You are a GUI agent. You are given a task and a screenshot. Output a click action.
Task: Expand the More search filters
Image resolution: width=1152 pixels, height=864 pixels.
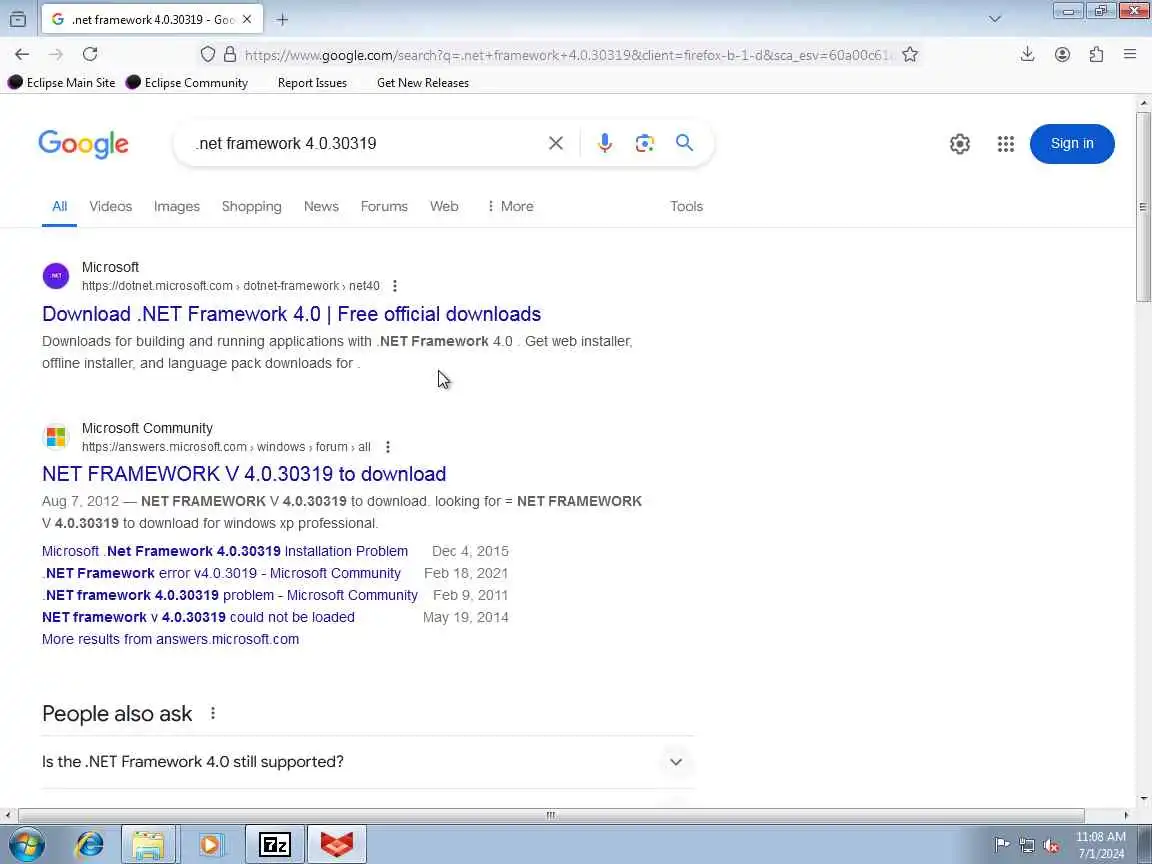coord(510,206)
